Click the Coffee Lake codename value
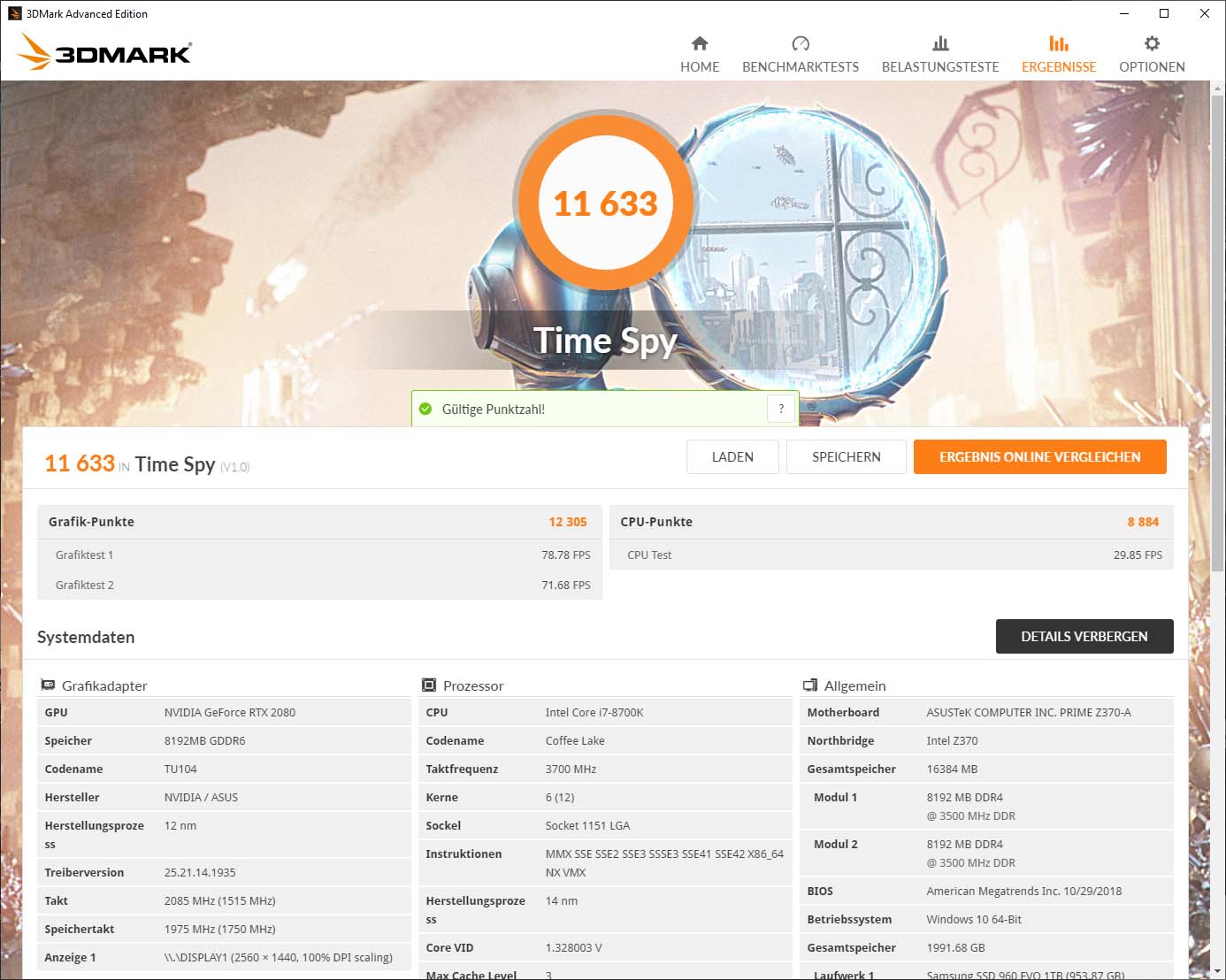This screenshot has height=980, width=1226. click(x=575, y=740)
